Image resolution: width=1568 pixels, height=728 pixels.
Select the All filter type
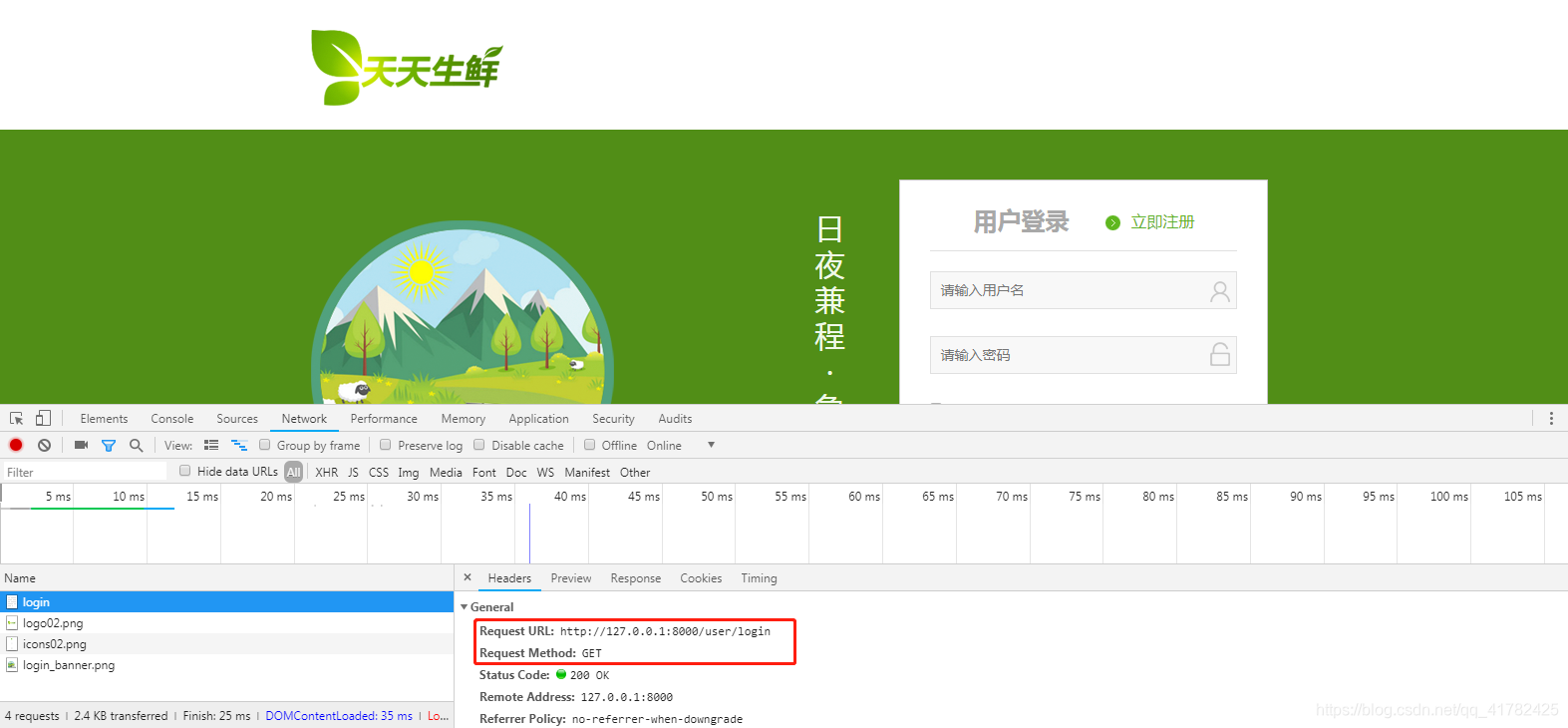click(x=293, y=472)
